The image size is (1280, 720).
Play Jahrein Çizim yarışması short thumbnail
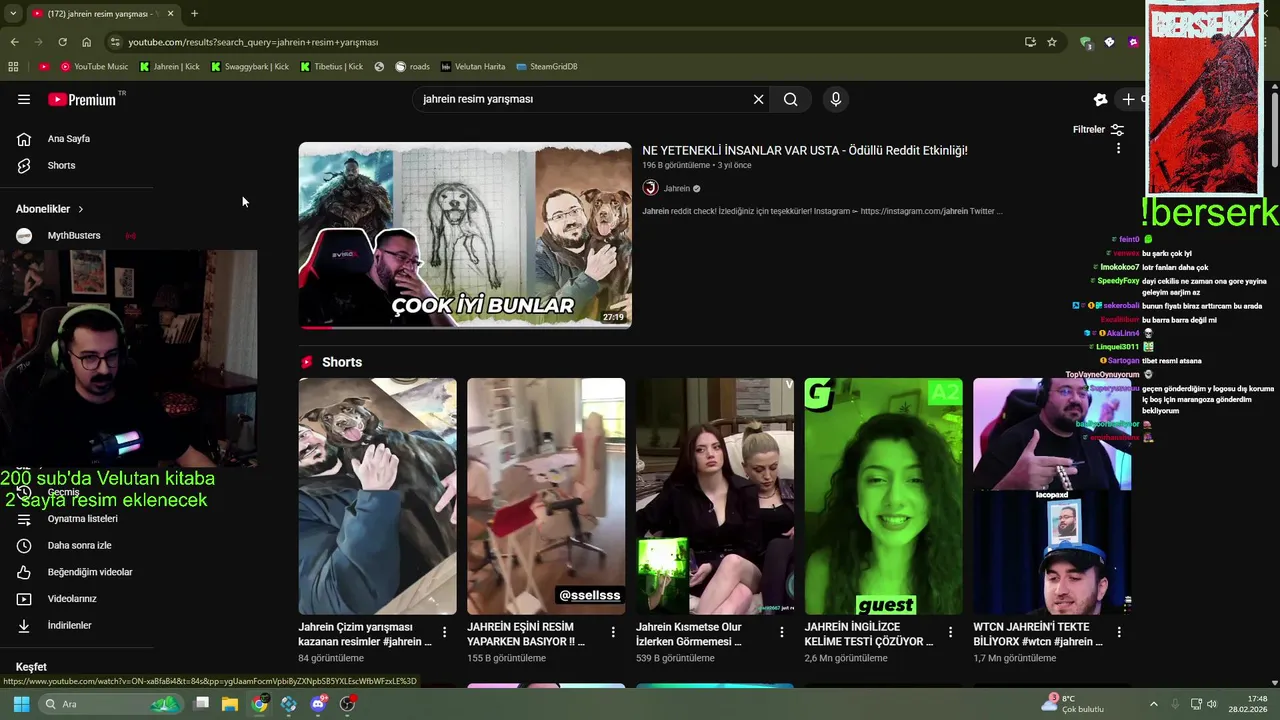tap(377, 496)
